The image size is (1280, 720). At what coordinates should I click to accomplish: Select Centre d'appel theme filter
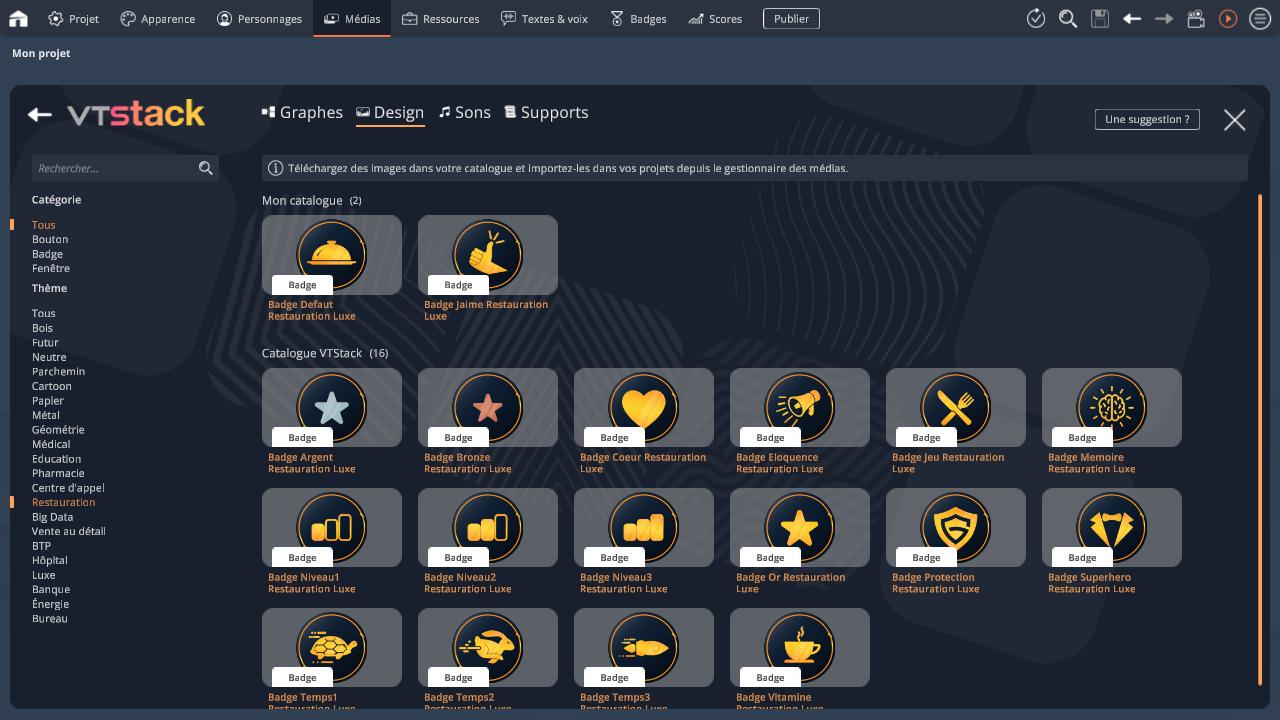point(68,488)
